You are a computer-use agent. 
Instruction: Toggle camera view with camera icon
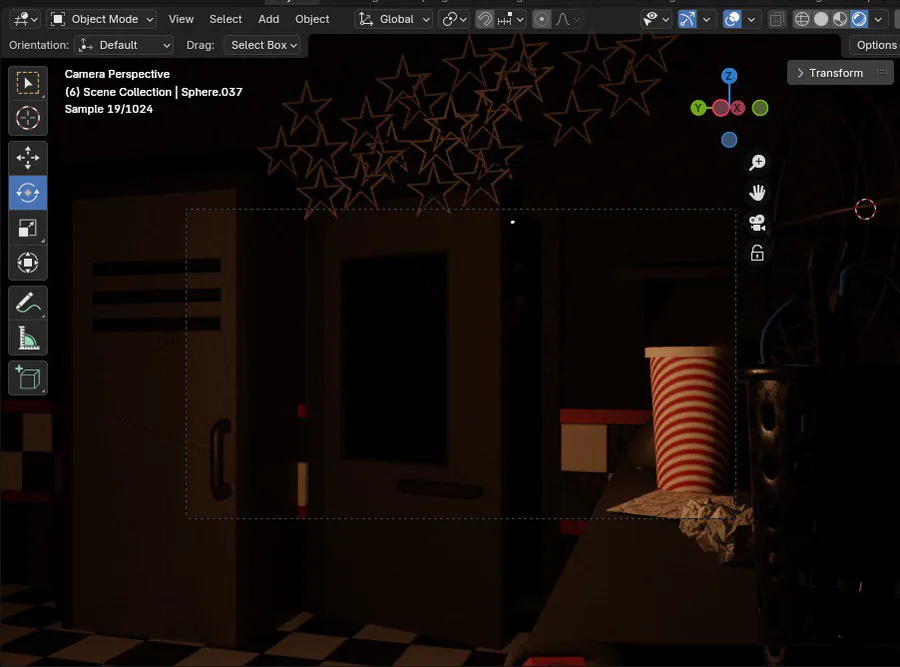pyautogui.click(x=757, y=223)
